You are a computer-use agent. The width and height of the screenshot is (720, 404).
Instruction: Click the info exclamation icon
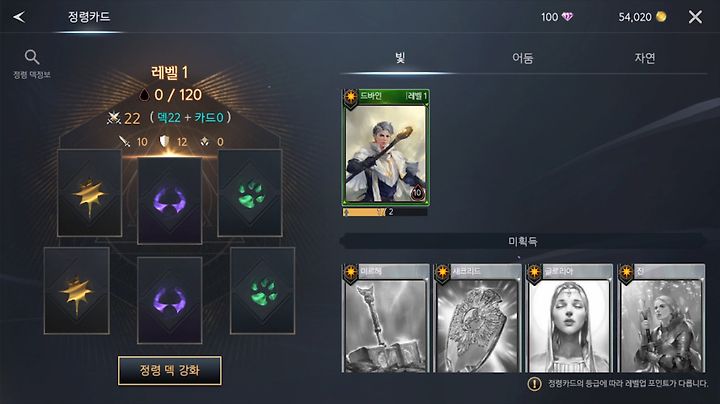(534, 384)
